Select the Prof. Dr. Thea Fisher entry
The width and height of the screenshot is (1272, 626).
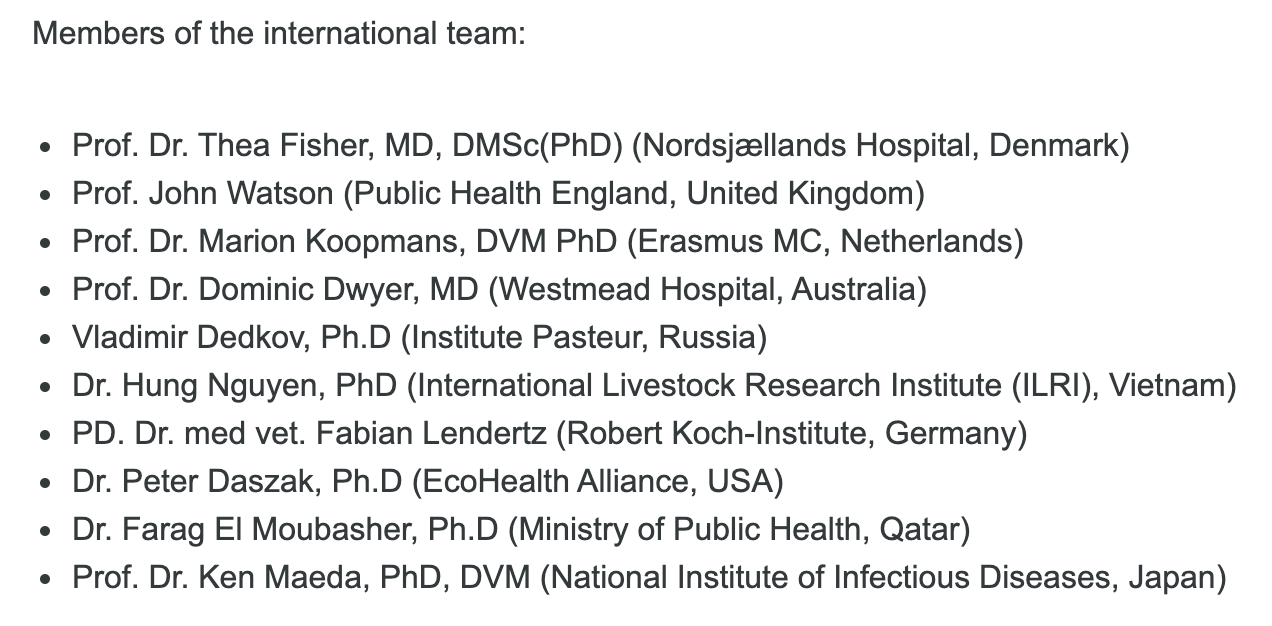click(x=600, y=146)
